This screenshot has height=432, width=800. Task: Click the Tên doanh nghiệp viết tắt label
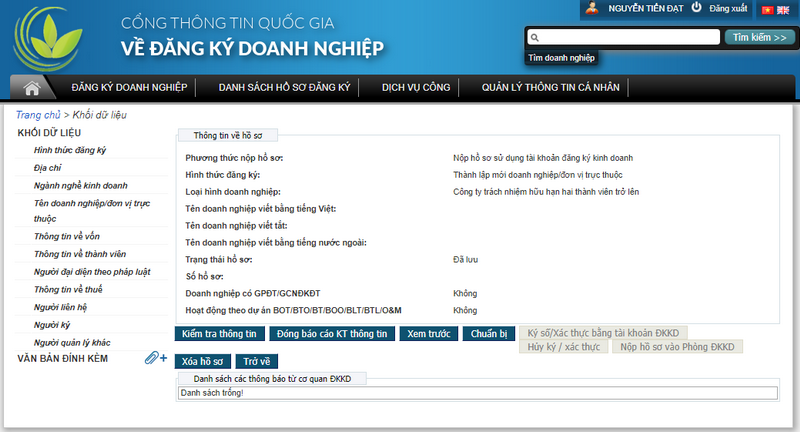236,225
